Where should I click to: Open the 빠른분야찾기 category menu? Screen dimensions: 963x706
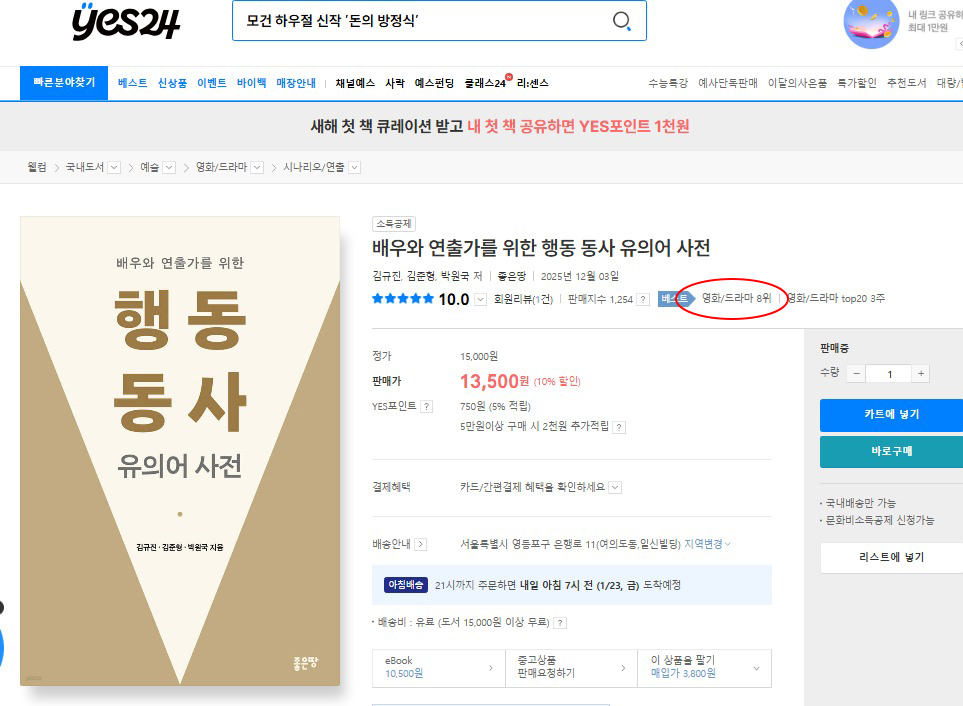coord(57,83)
